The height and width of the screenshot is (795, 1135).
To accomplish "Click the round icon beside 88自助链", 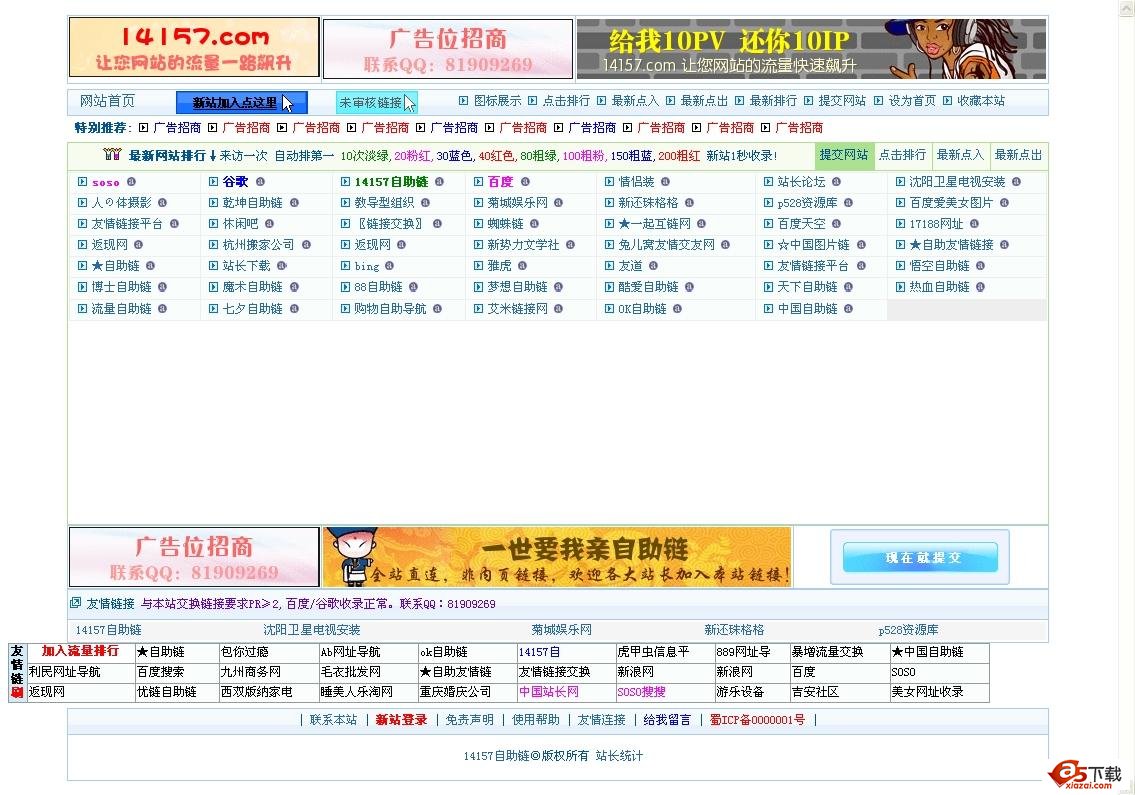I will (413, 287).
